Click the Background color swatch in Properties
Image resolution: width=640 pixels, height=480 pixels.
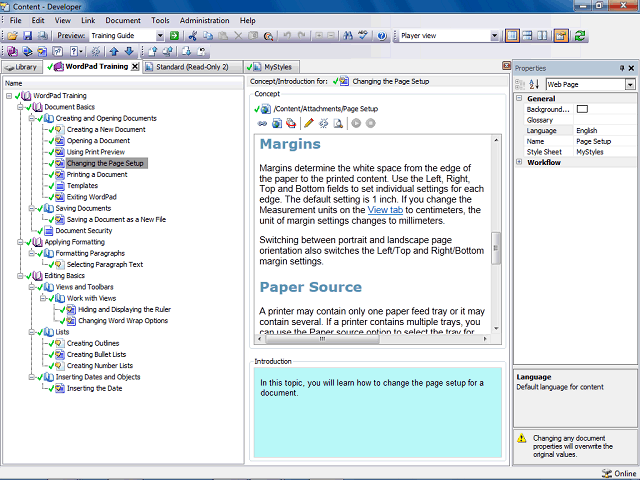pyautogui.click(x=582, y=109)
